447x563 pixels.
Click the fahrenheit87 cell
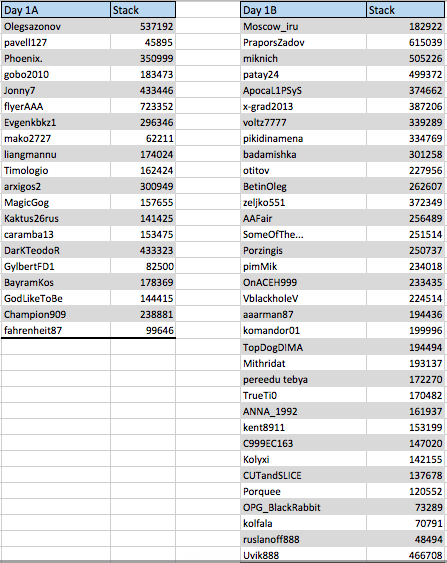(x=56, y=330)
